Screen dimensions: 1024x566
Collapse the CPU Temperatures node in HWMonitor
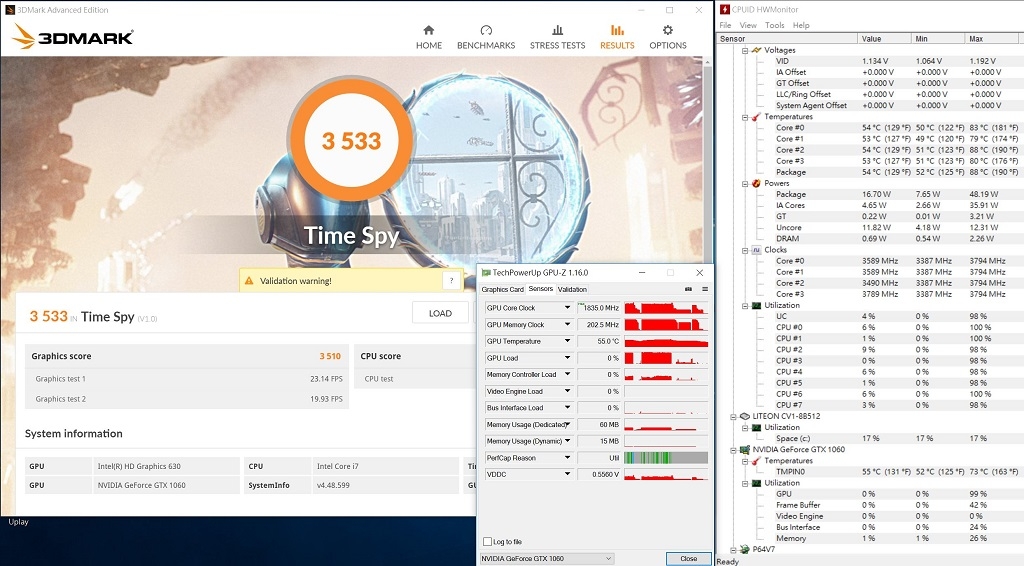coord(744,117)
